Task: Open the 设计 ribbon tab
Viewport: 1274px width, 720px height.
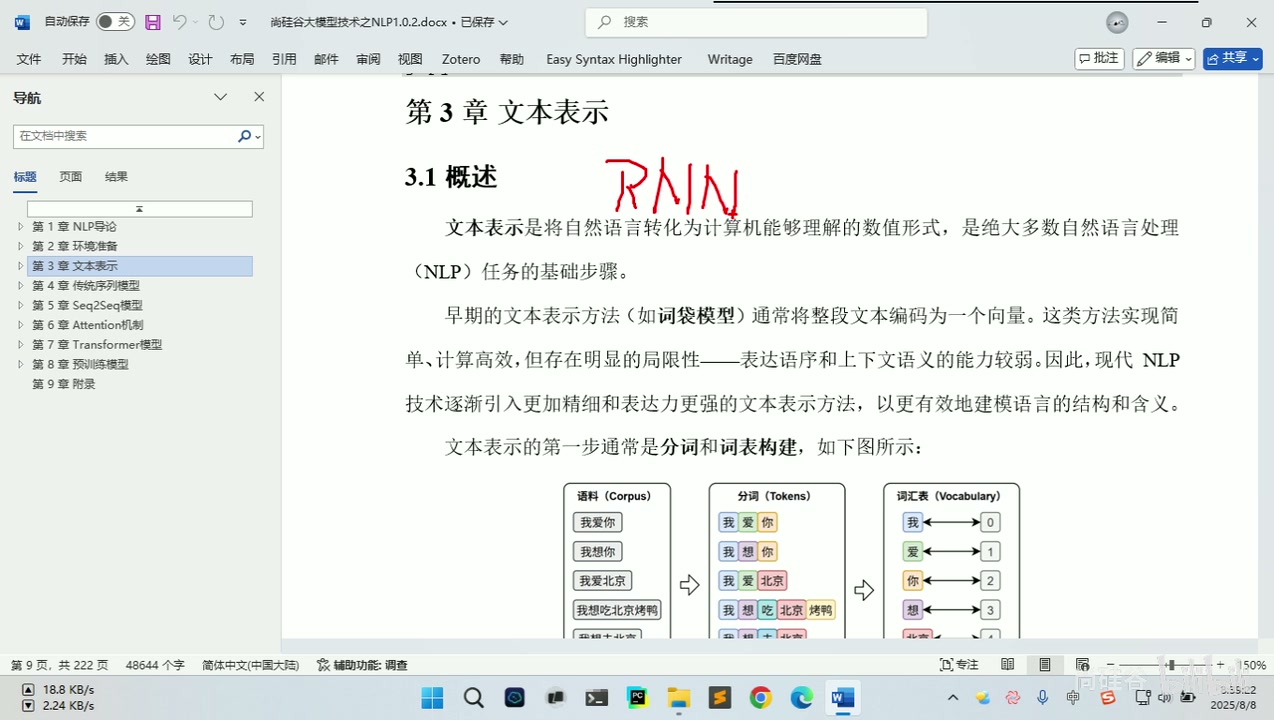Action: [x=200, y=59]
